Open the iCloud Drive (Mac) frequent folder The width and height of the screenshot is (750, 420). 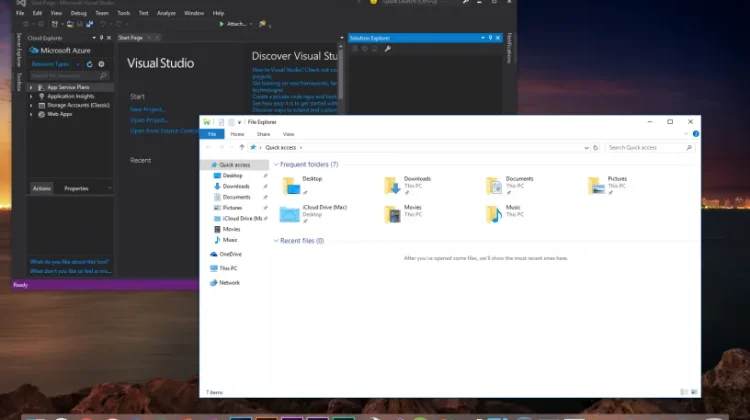point(313,214)
